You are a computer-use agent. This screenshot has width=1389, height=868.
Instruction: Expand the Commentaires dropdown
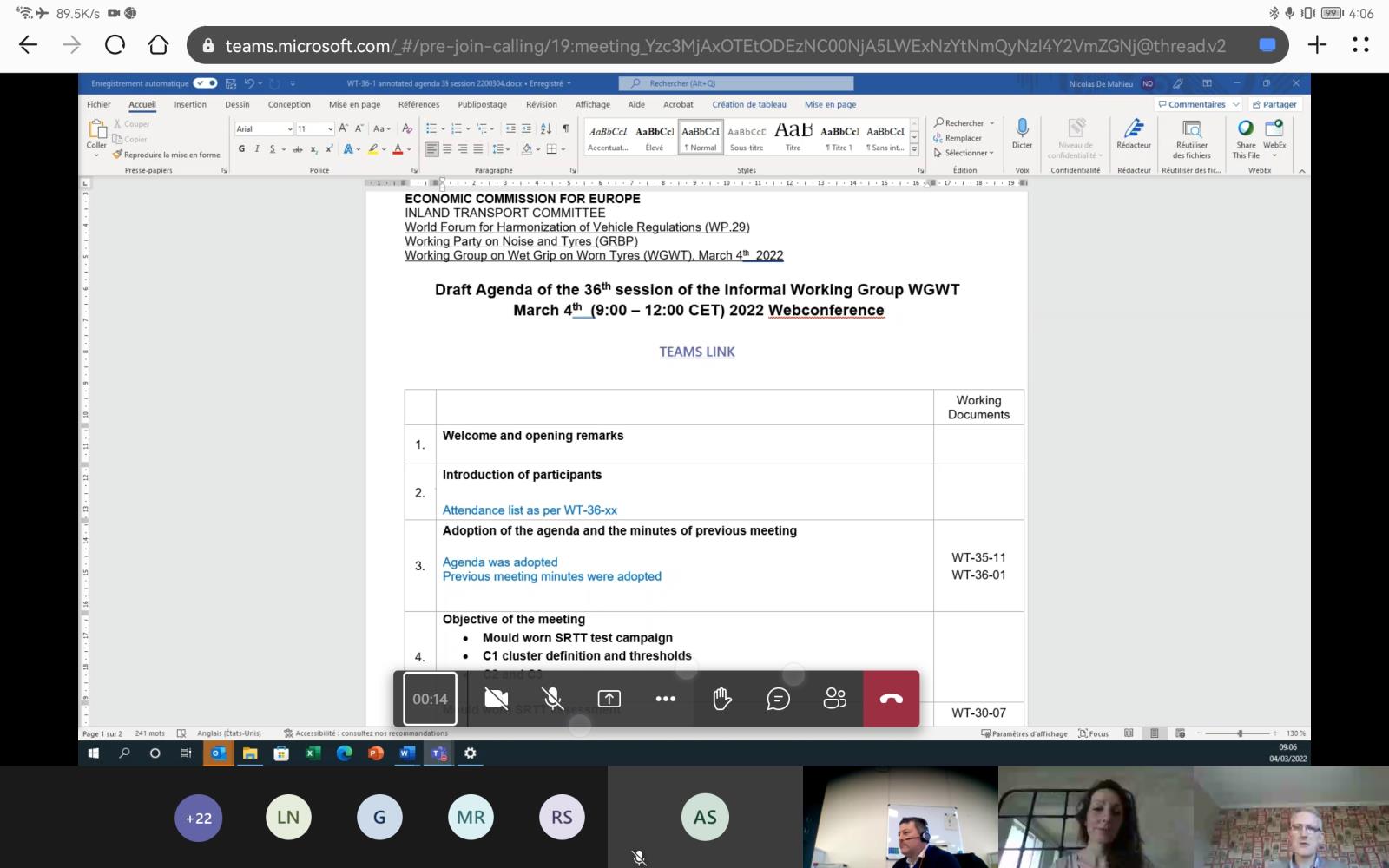coord(1235,104)
